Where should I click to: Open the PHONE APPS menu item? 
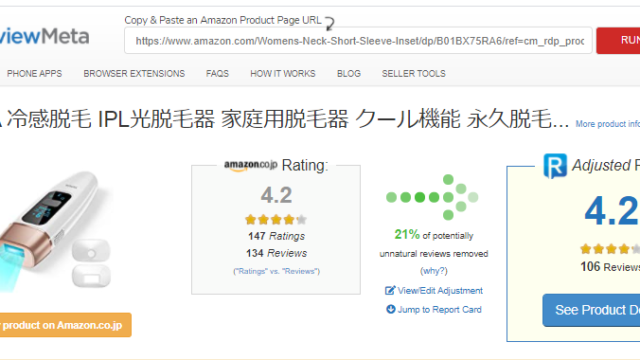pos(34,73)
